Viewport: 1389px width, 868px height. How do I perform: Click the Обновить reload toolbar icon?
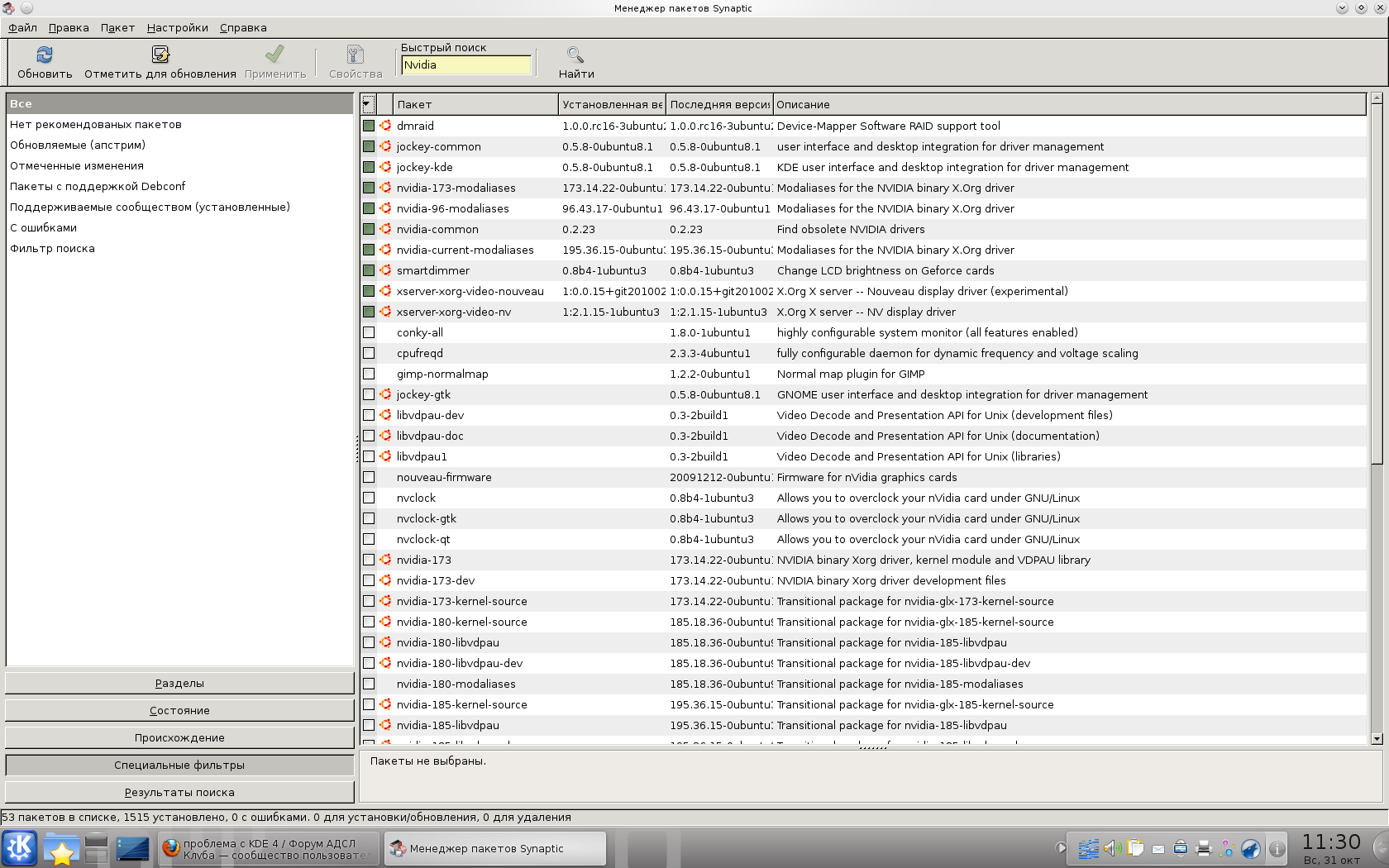coord(45,55)
